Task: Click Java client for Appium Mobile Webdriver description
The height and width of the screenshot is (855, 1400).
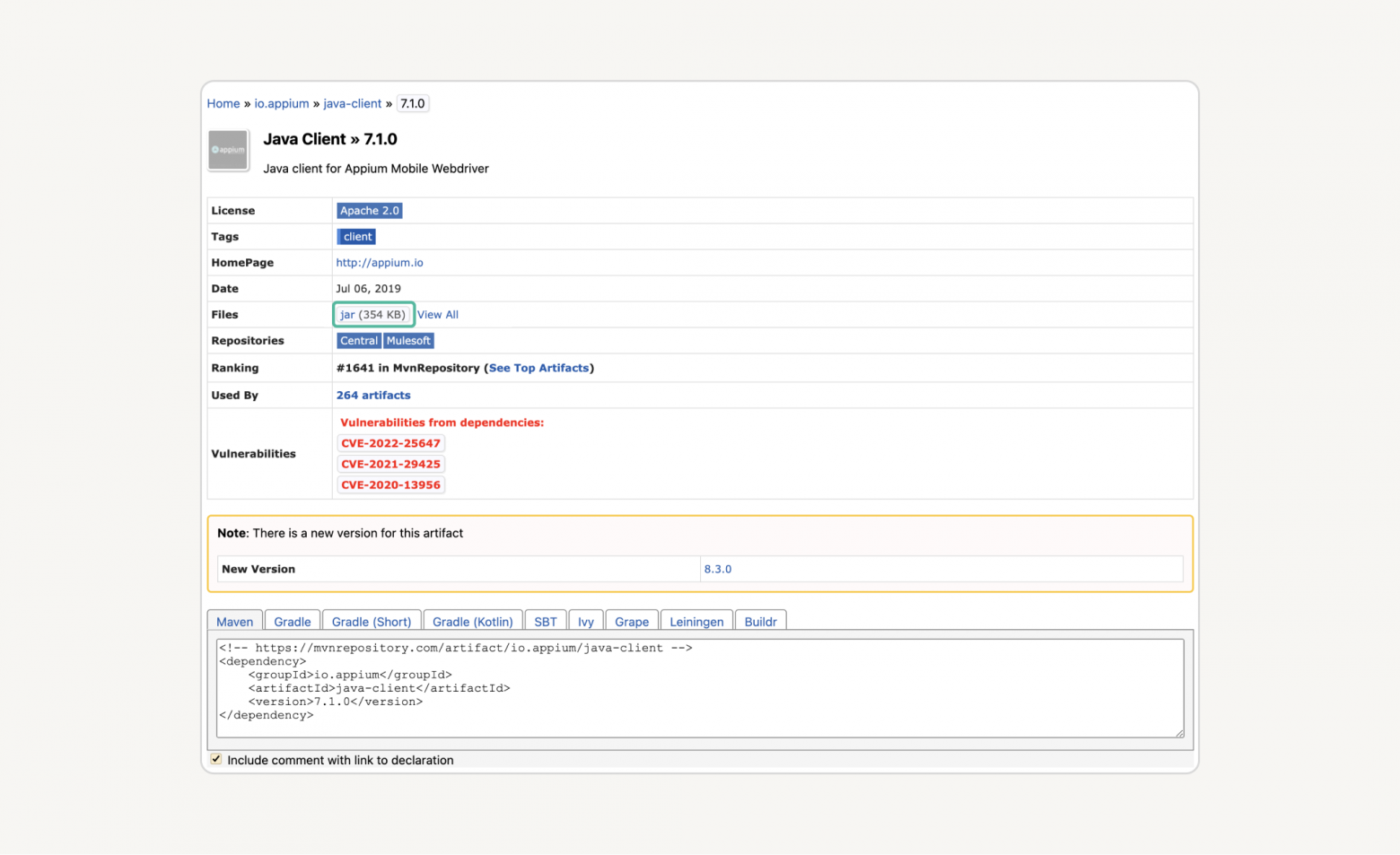Action: (376, 169)
